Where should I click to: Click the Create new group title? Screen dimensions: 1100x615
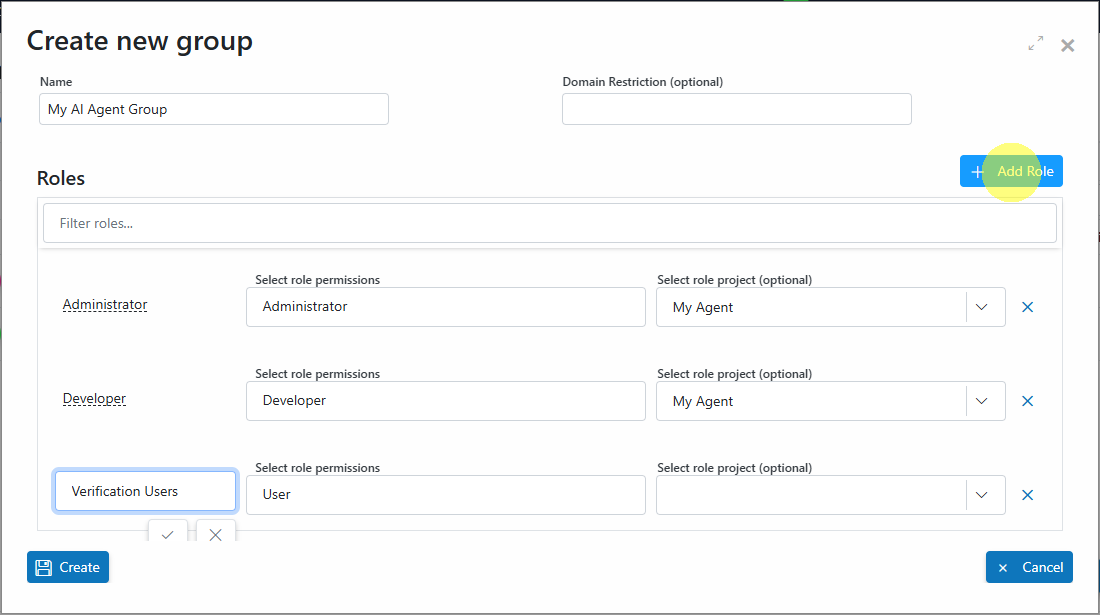coord(140,41)
